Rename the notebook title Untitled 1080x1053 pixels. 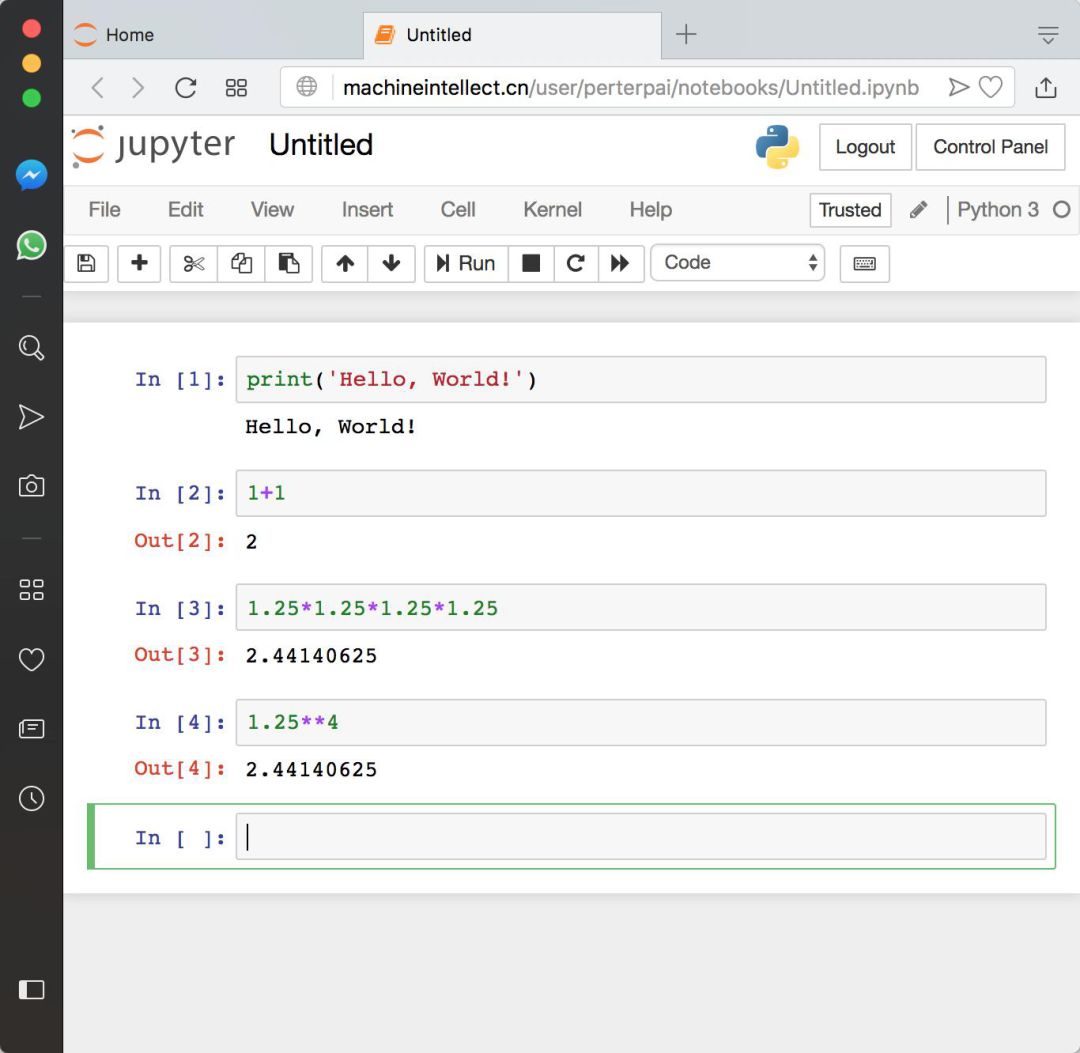[x=321, y=145]
